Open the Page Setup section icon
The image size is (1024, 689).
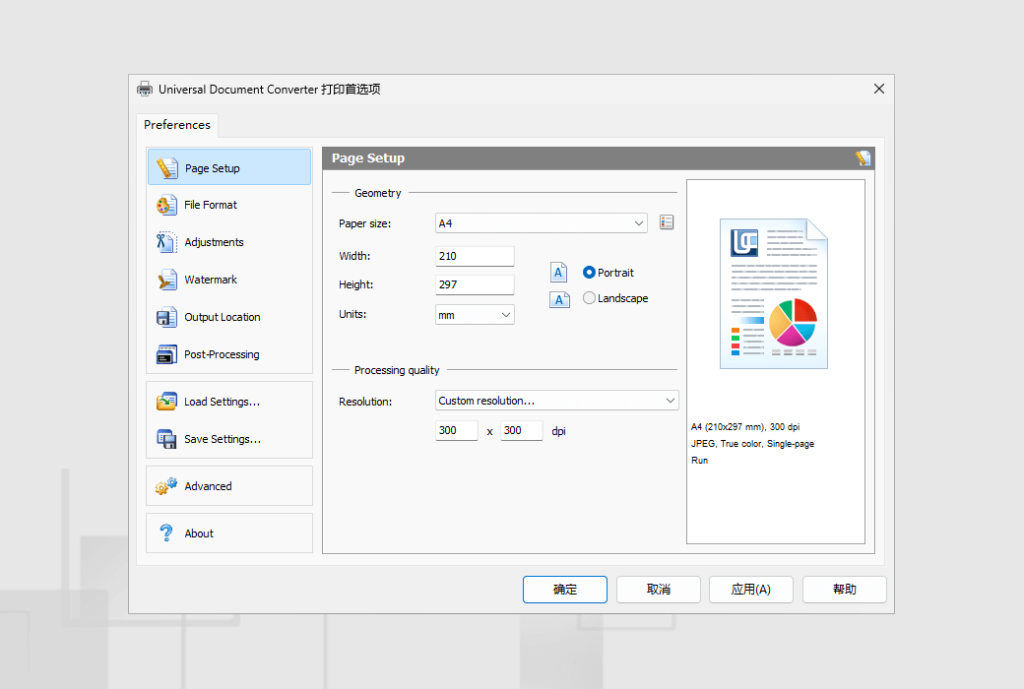click(x=167, y=168)
